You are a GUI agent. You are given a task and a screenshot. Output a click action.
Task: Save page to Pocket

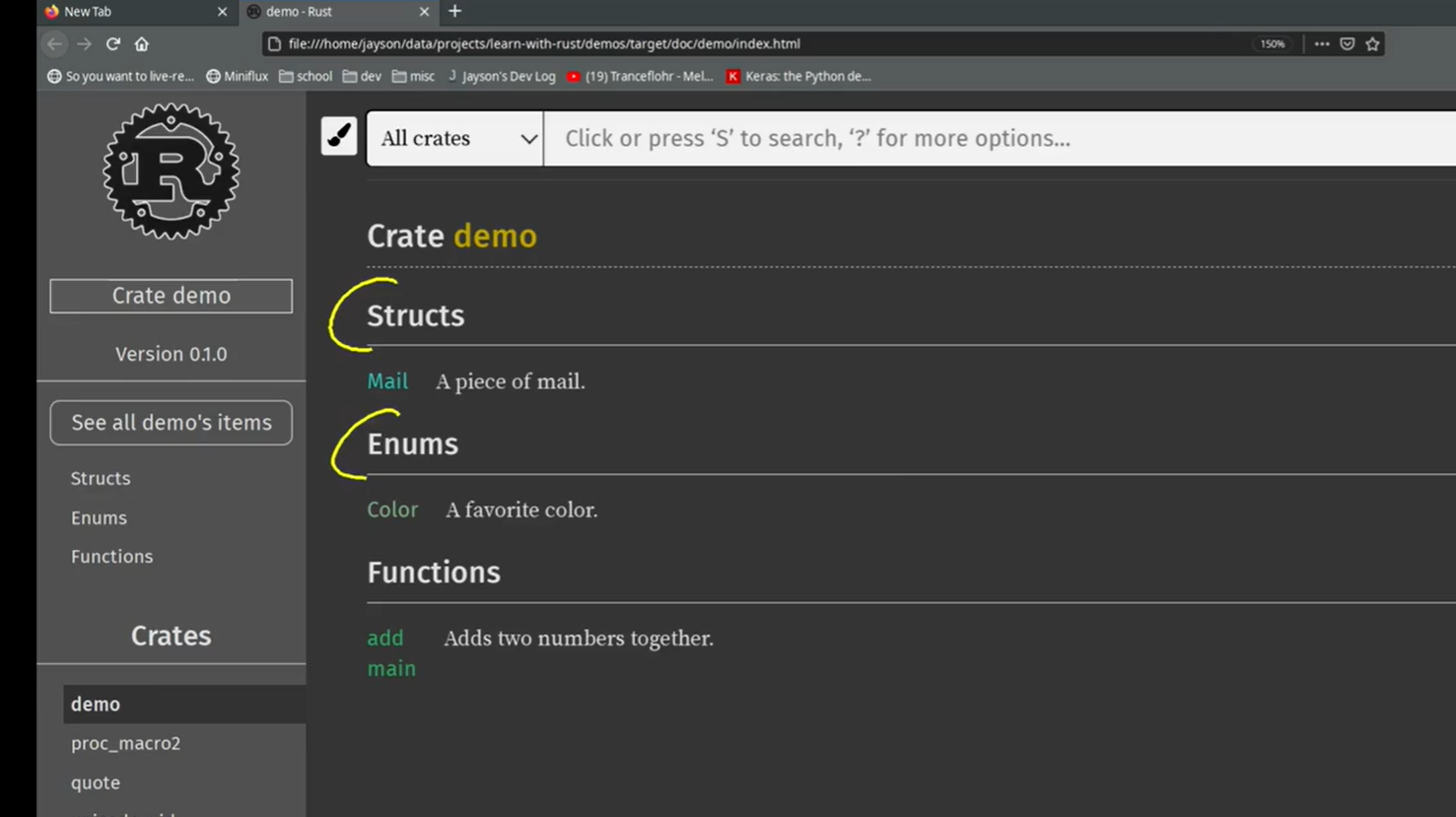(1347, 43)
